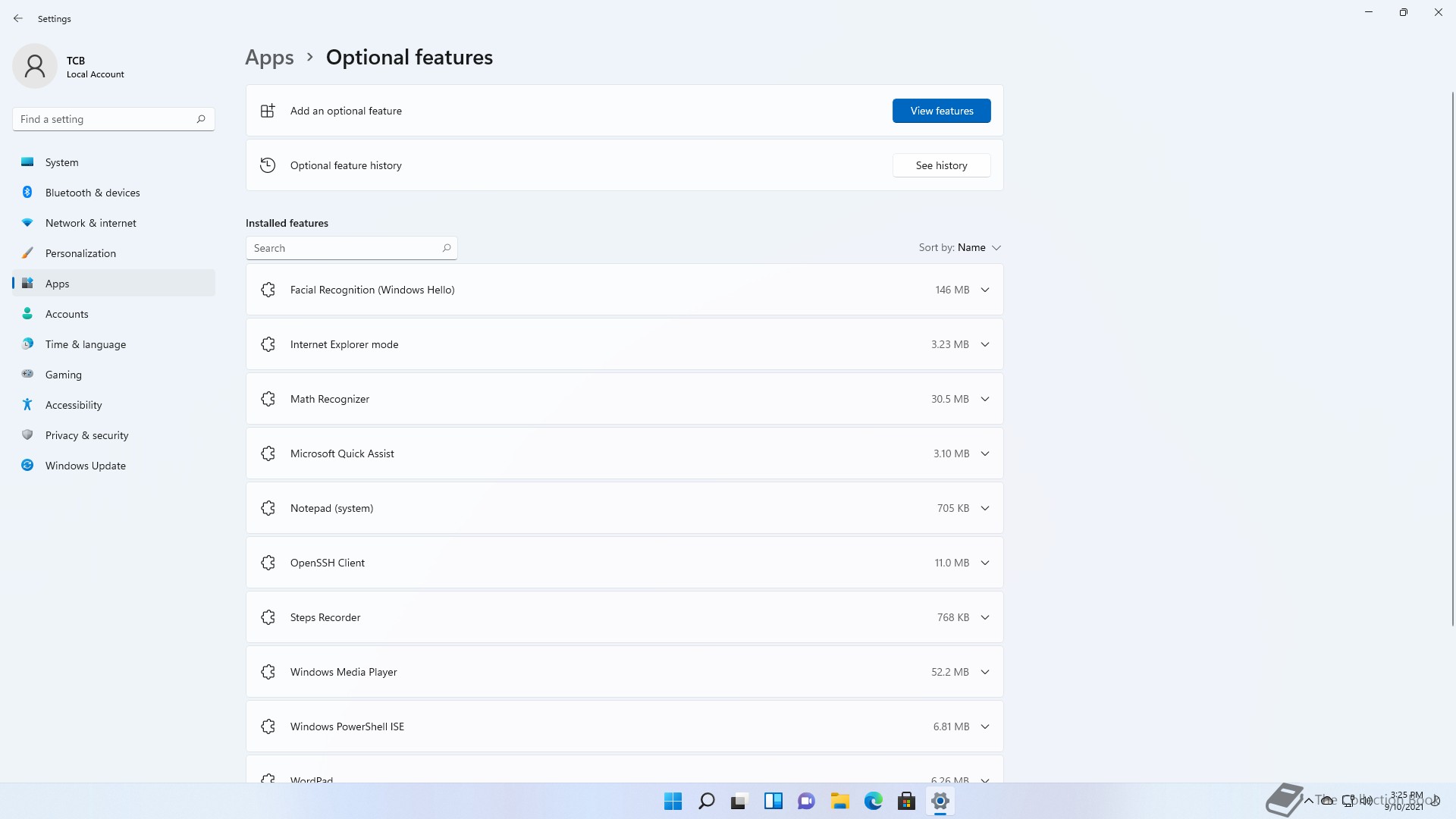The image size is (1456, 819).
Task: Launch Teams Chat from taskbar
Action: coord(806,802)
